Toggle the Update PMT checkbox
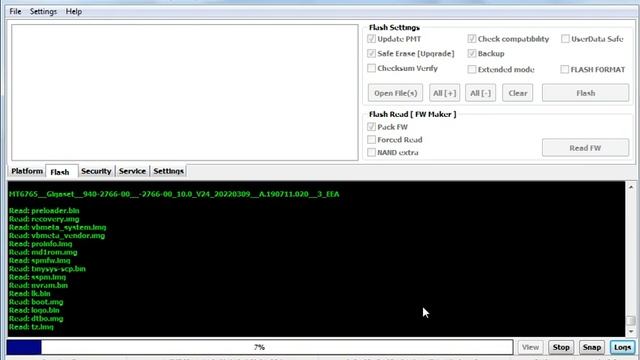Viewport: 640px width, 360px height. (x=371, y=39)
